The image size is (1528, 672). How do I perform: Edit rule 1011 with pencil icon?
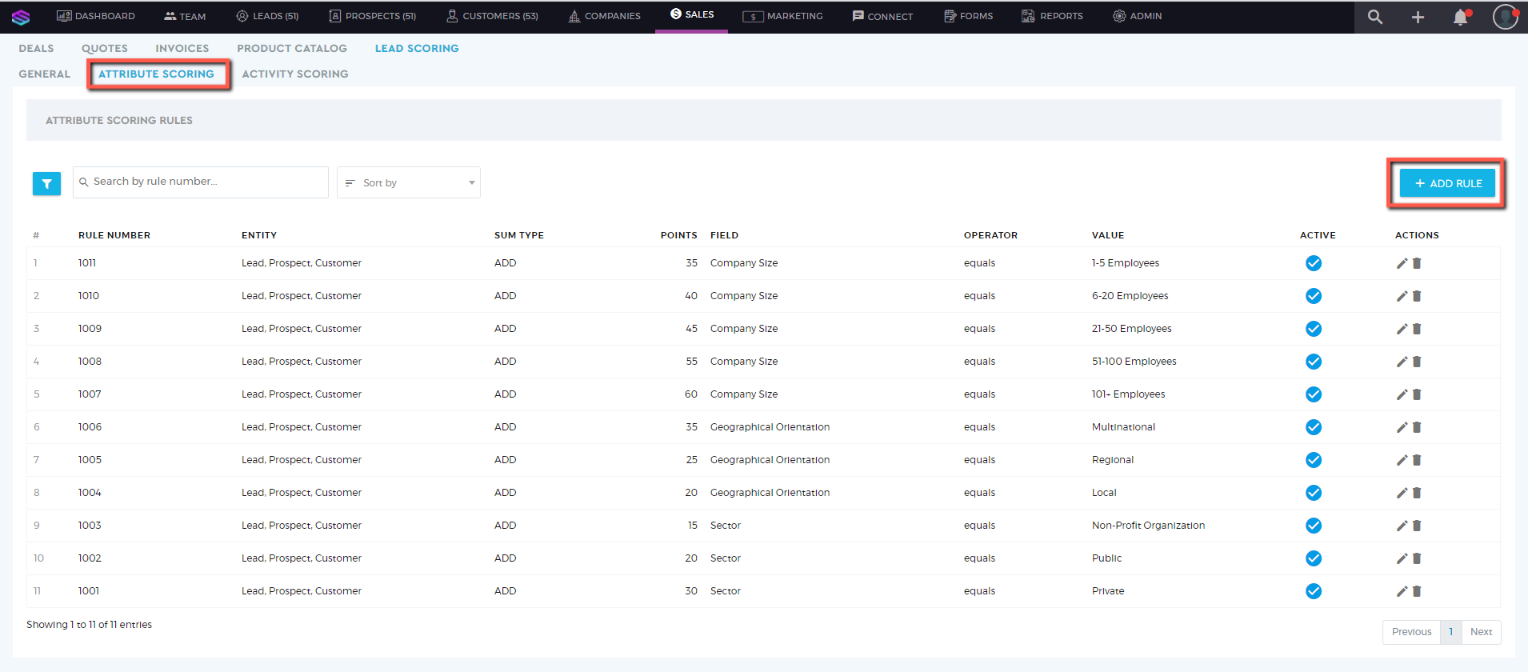(1402, 263)
